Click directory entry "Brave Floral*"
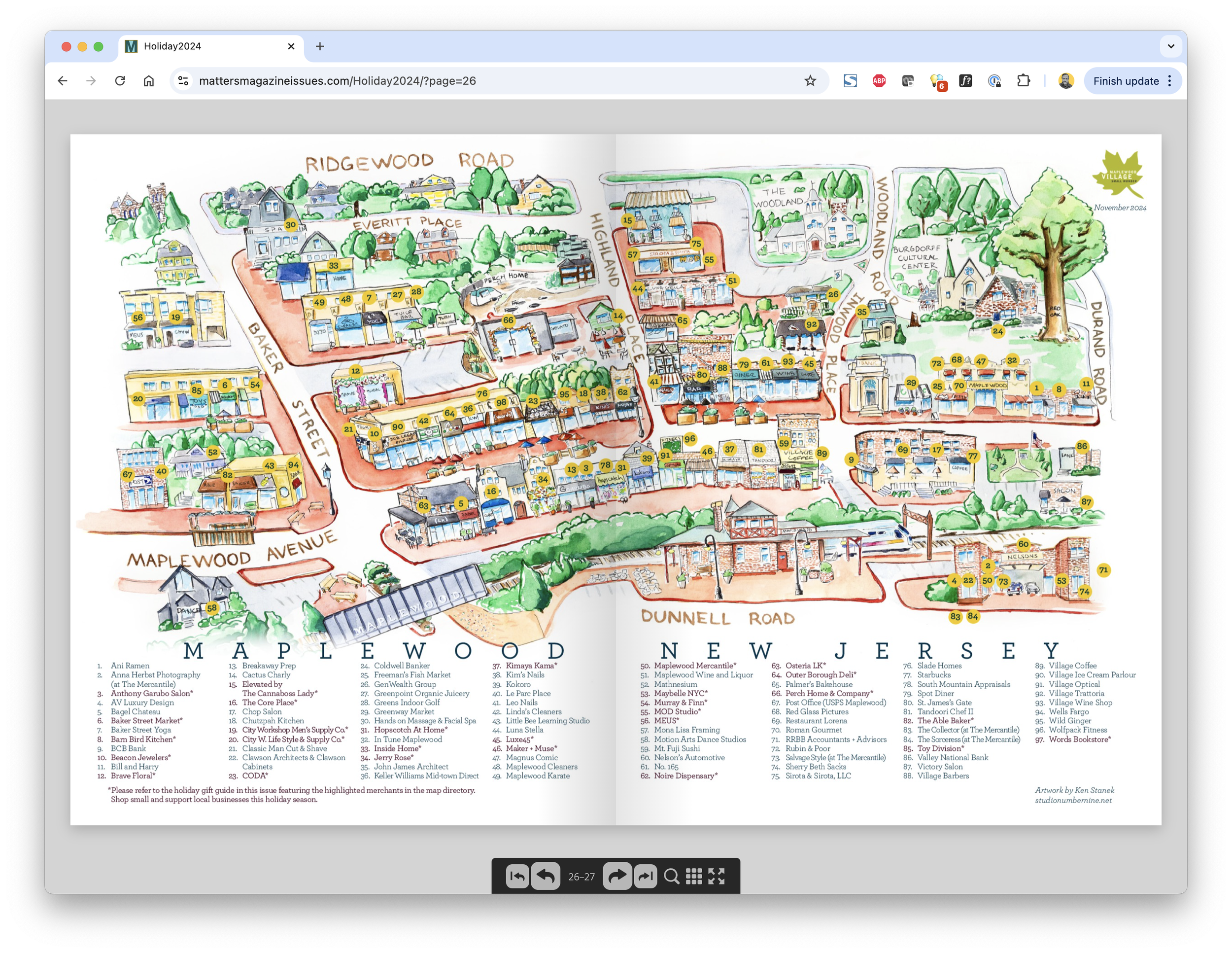This screenshot has width=1232, height=953. 133,776
